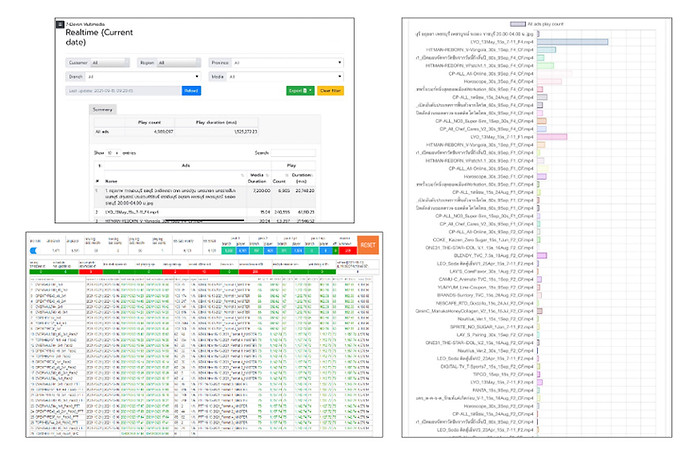Screen dimensions: 694x454
Task: Click the orange RESET button
Action: pyautogui.click(x=368, y=245)
